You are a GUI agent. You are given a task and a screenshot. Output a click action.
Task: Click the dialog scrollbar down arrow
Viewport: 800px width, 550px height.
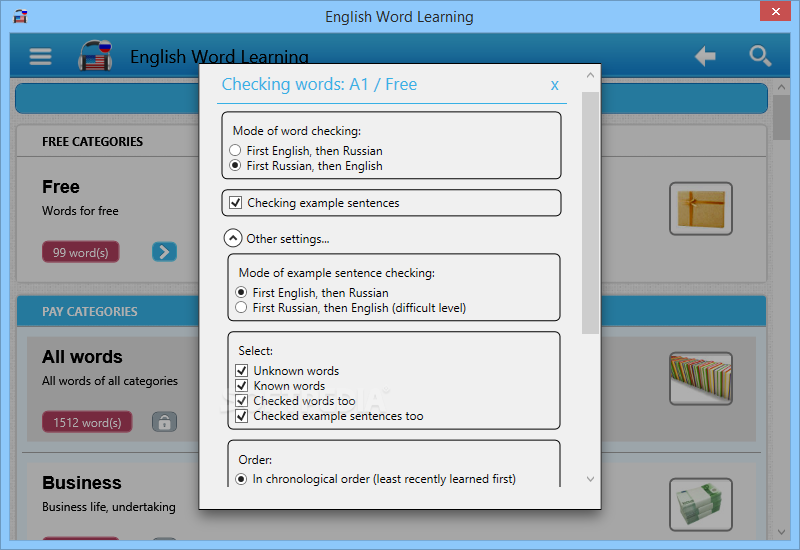590,479
